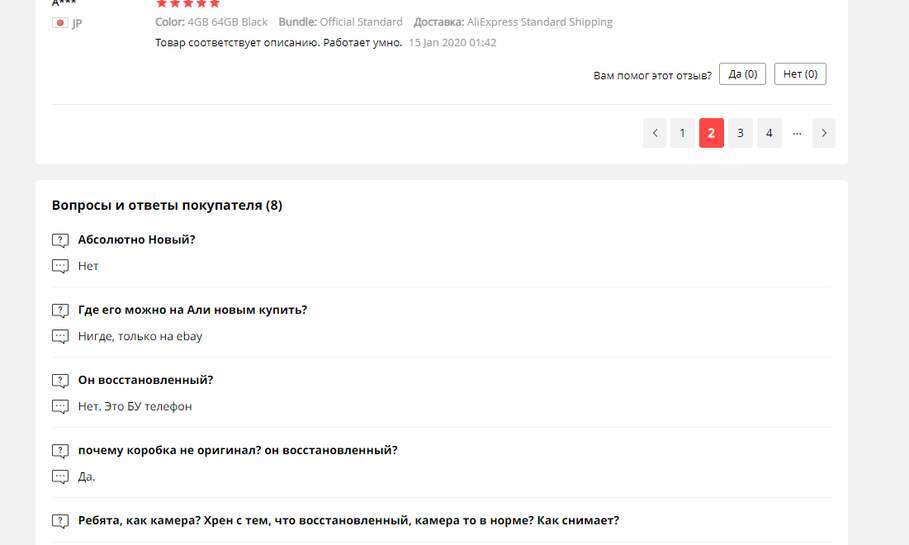Expand more pages via the ellipsis

(797, 133)
